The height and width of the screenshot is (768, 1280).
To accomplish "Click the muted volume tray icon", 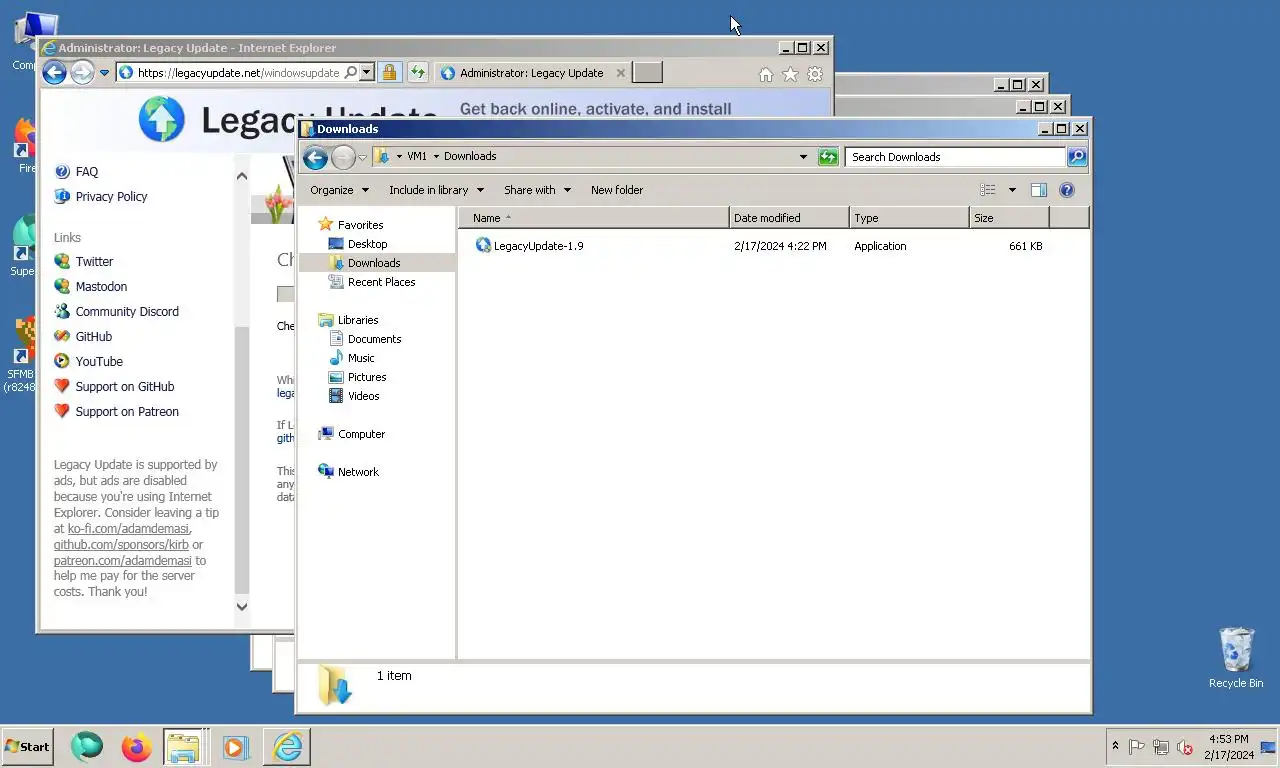I will tap(1185, 747).
